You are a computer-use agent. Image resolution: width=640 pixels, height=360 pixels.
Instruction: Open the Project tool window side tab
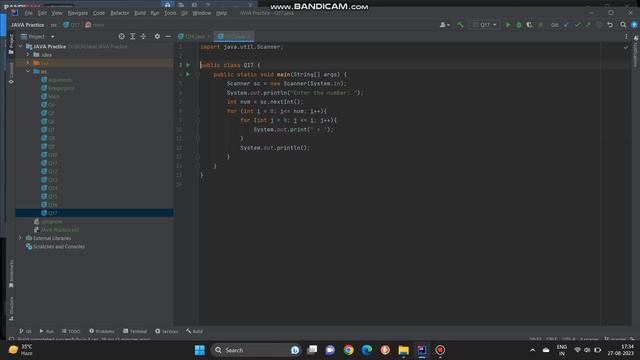pos(11,44)
